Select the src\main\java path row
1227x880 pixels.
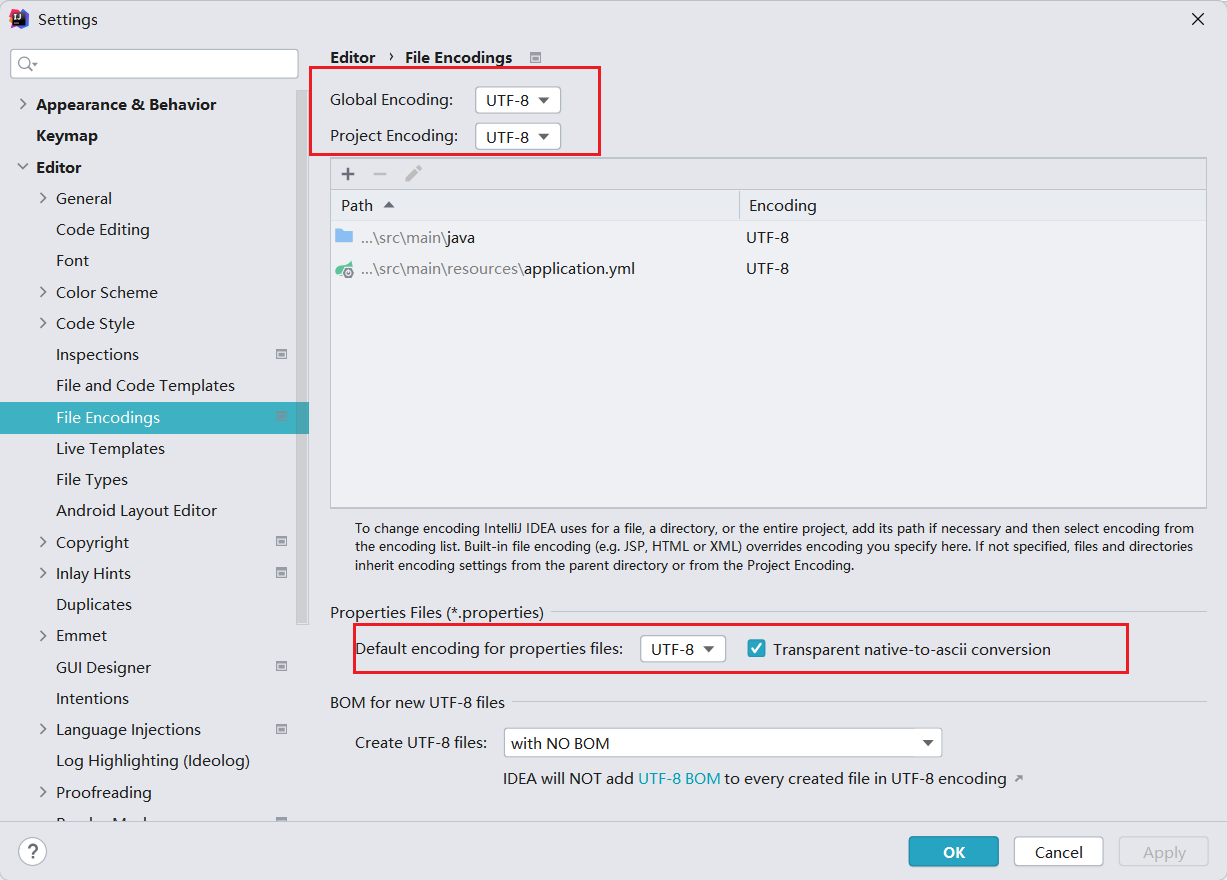[x=768, y=237]
